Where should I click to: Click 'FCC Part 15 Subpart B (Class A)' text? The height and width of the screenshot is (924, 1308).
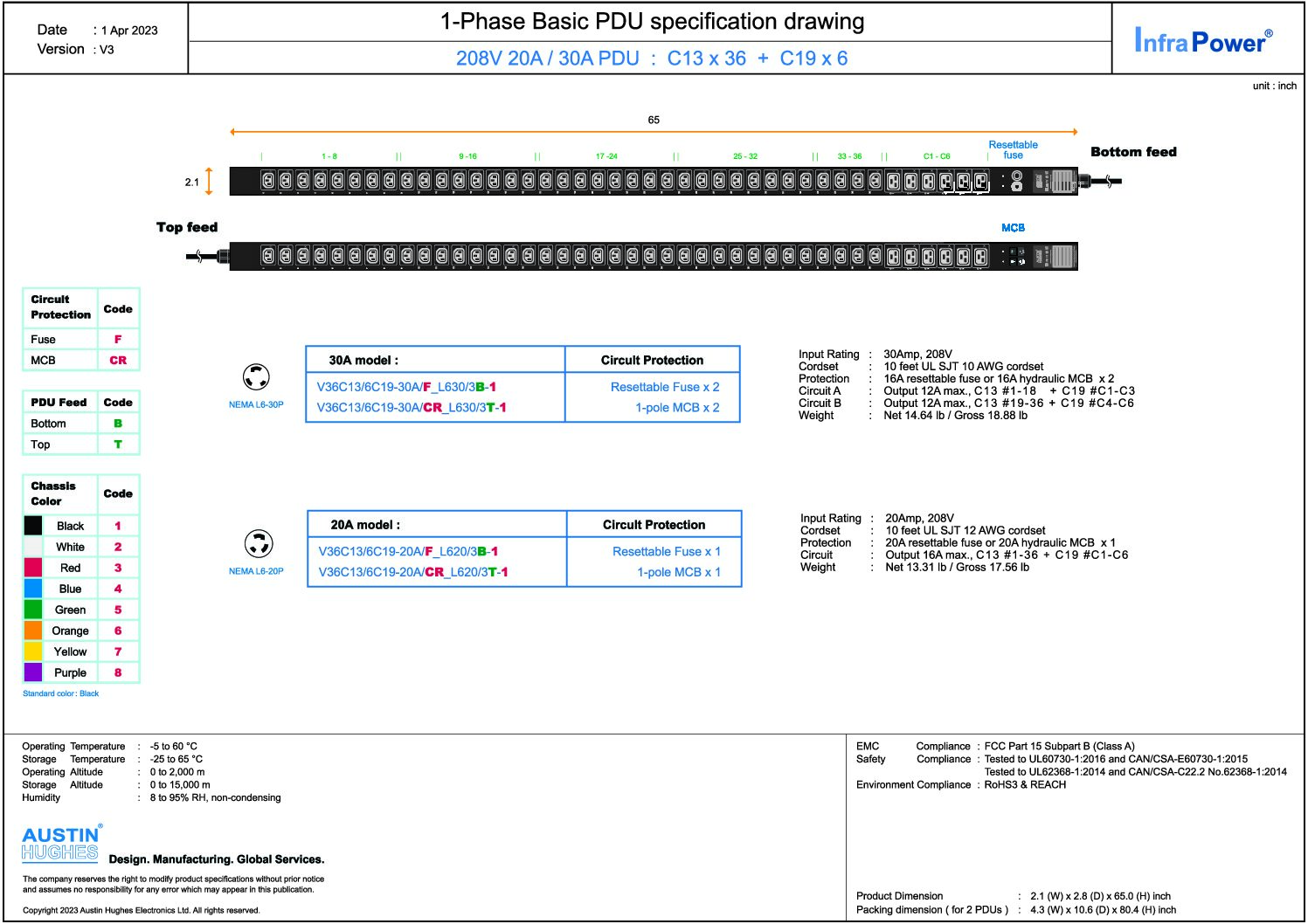pos(1059,747)
